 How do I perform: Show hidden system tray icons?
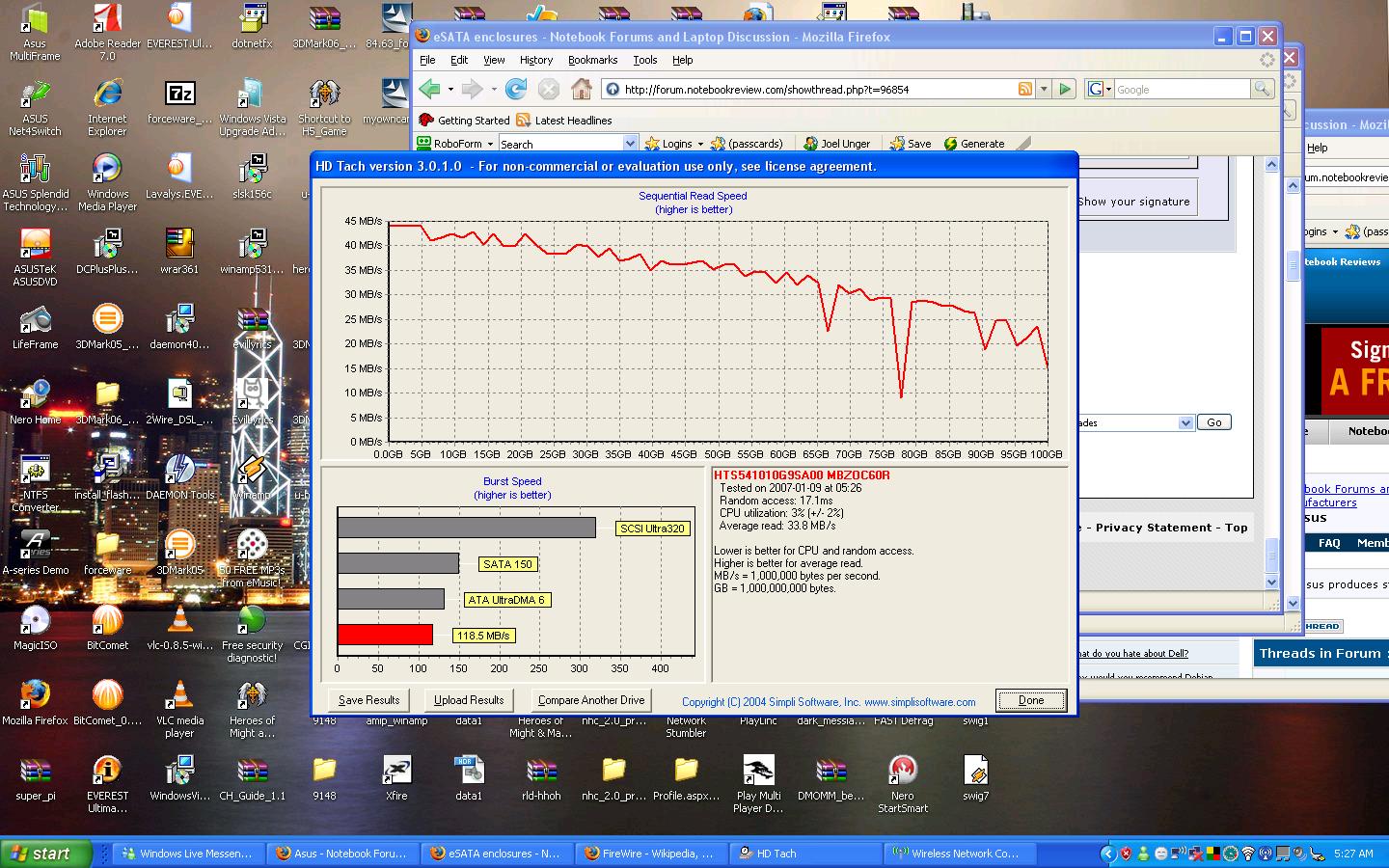click(x=1107, y=854)
